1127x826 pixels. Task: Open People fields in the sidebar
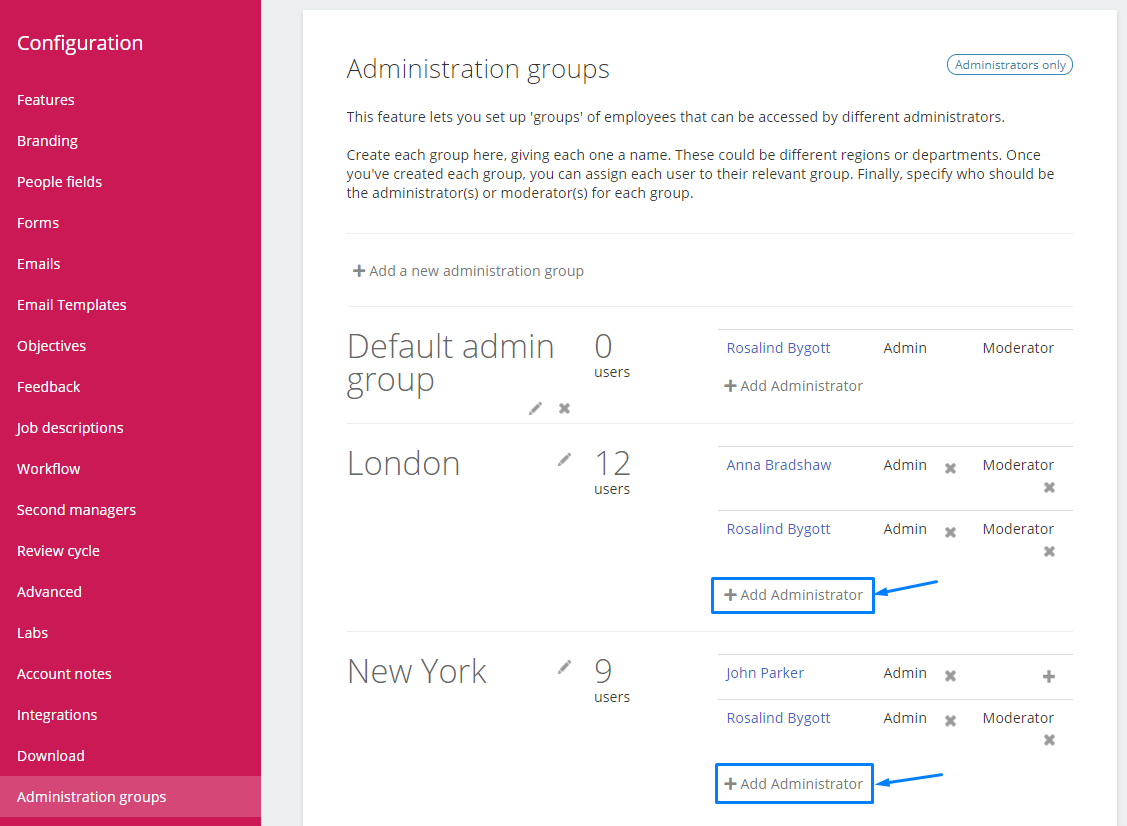coord(60,182)
